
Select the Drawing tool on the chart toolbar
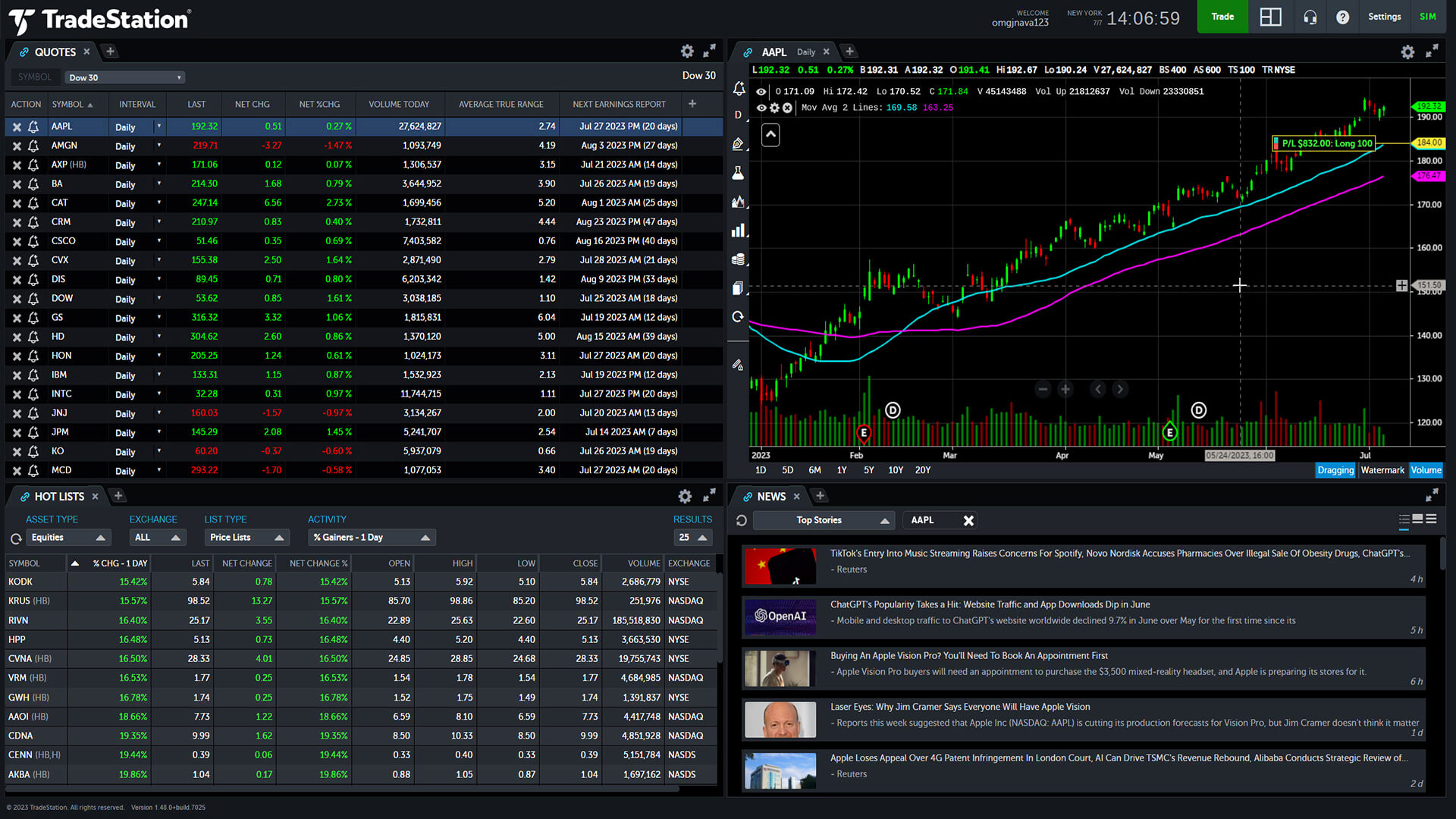pos(739,144)
